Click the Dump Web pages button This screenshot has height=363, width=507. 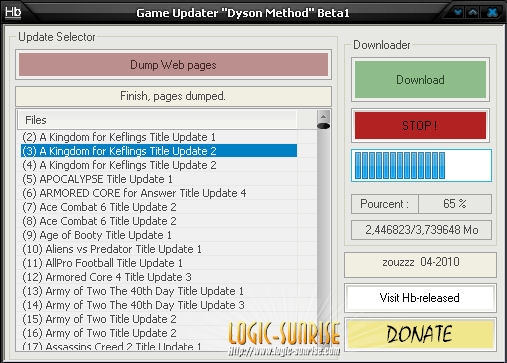point(173,65)
